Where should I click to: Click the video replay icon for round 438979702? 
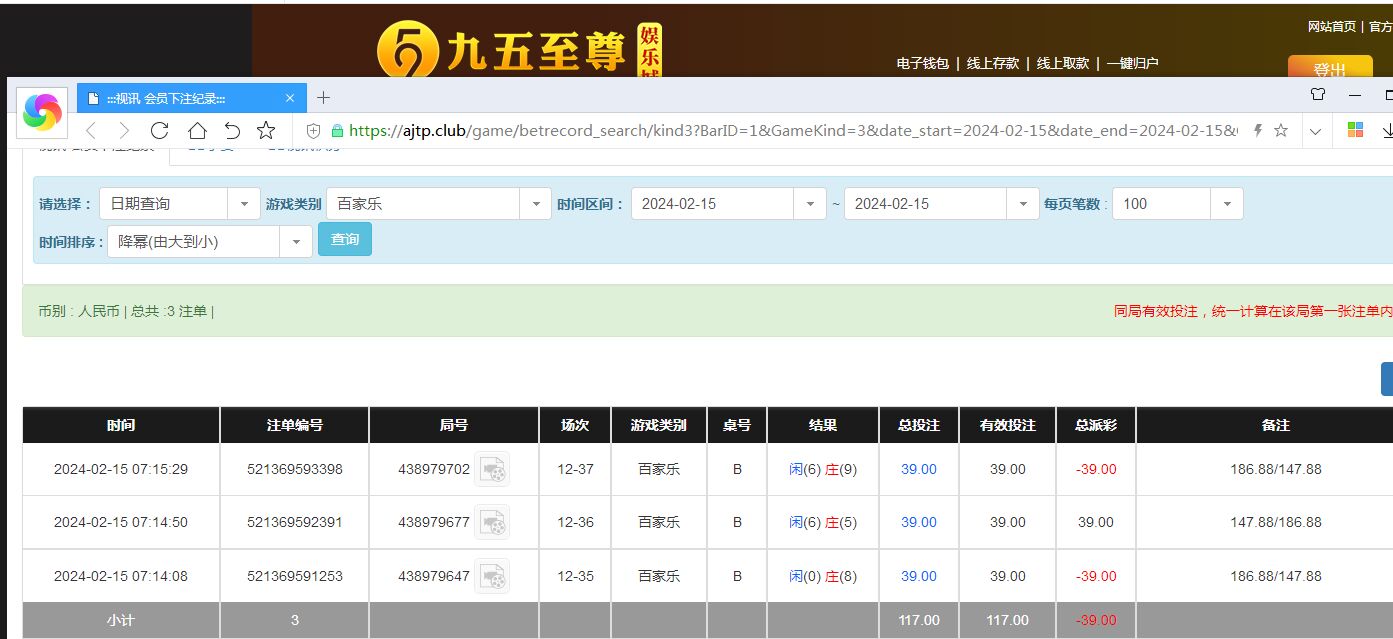(x=492, y=469)
